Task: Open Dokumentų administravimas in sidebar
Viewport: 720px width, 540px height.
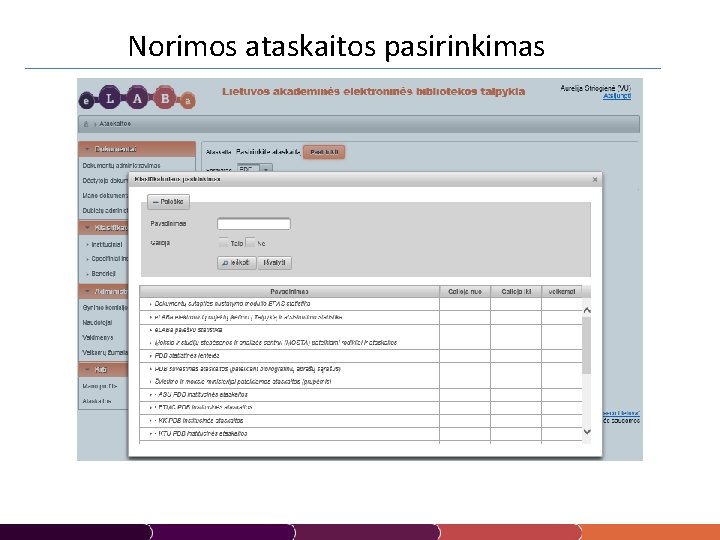Action: click(x=122, y=166)
